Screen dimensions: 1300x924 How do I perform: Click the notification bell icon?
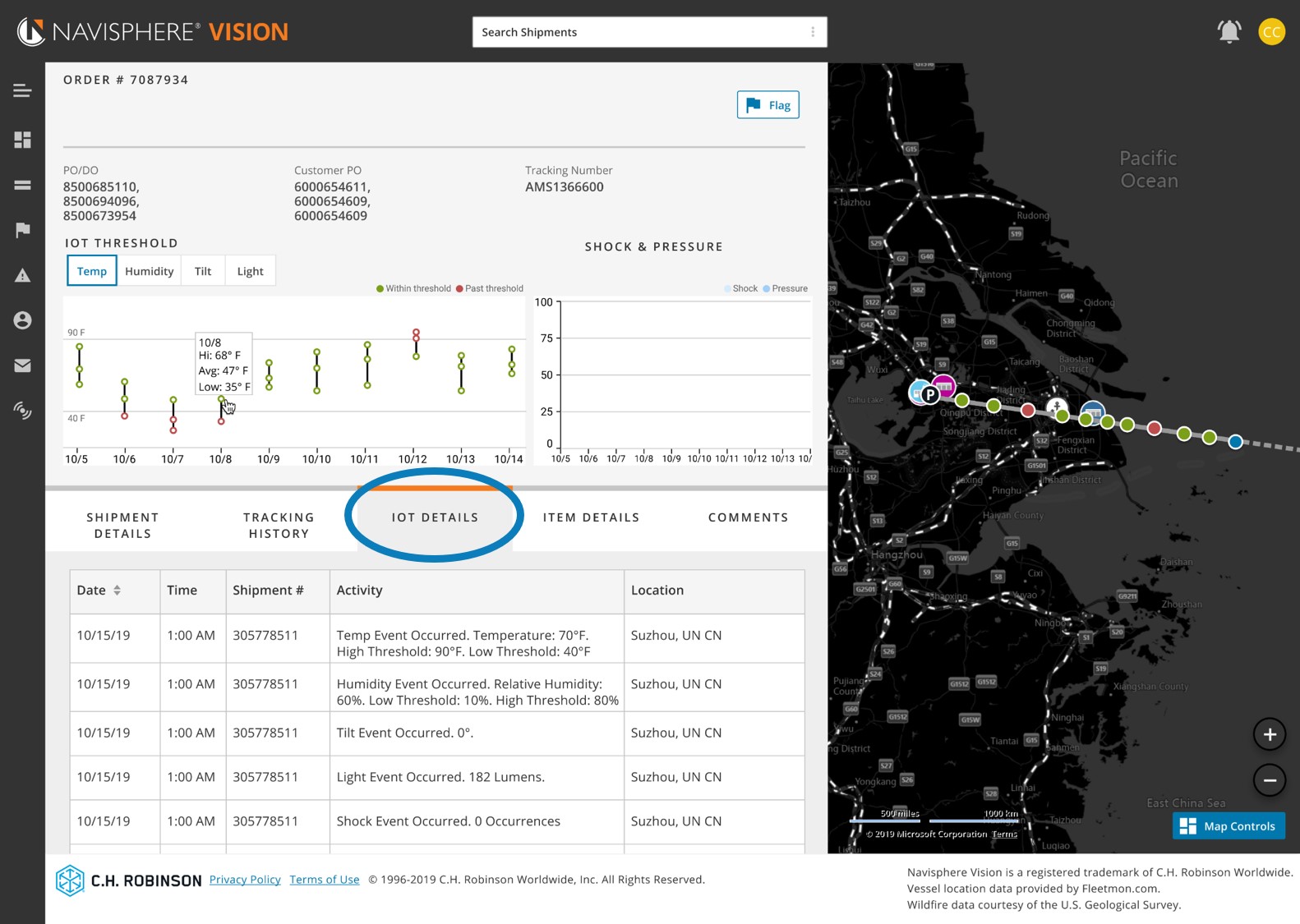pos(1229,32)
